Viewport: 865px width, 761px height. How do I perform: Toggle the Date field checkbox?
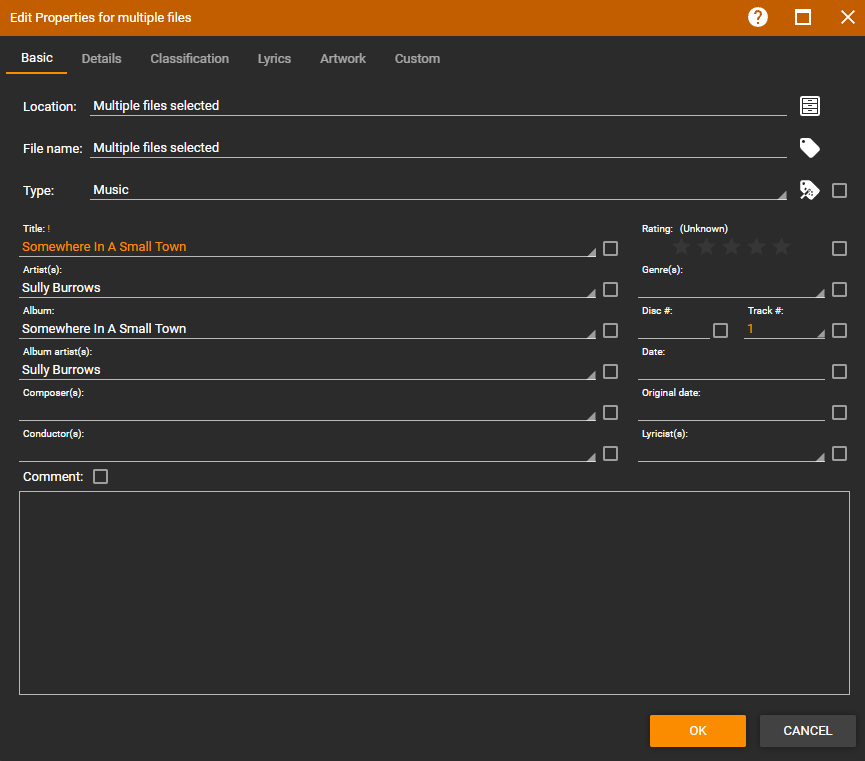click(839, 371)
